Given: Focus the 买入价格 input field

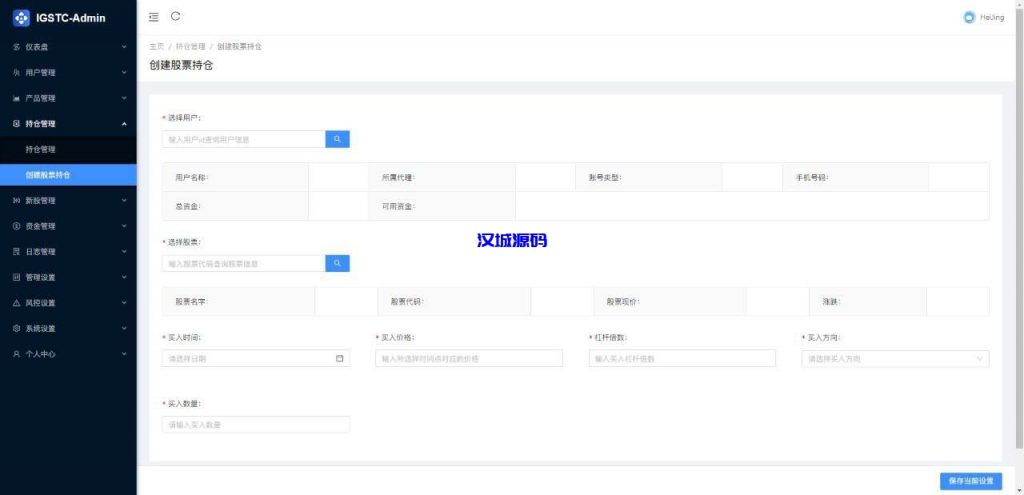Looking at the screenshot, I should 469,359.
